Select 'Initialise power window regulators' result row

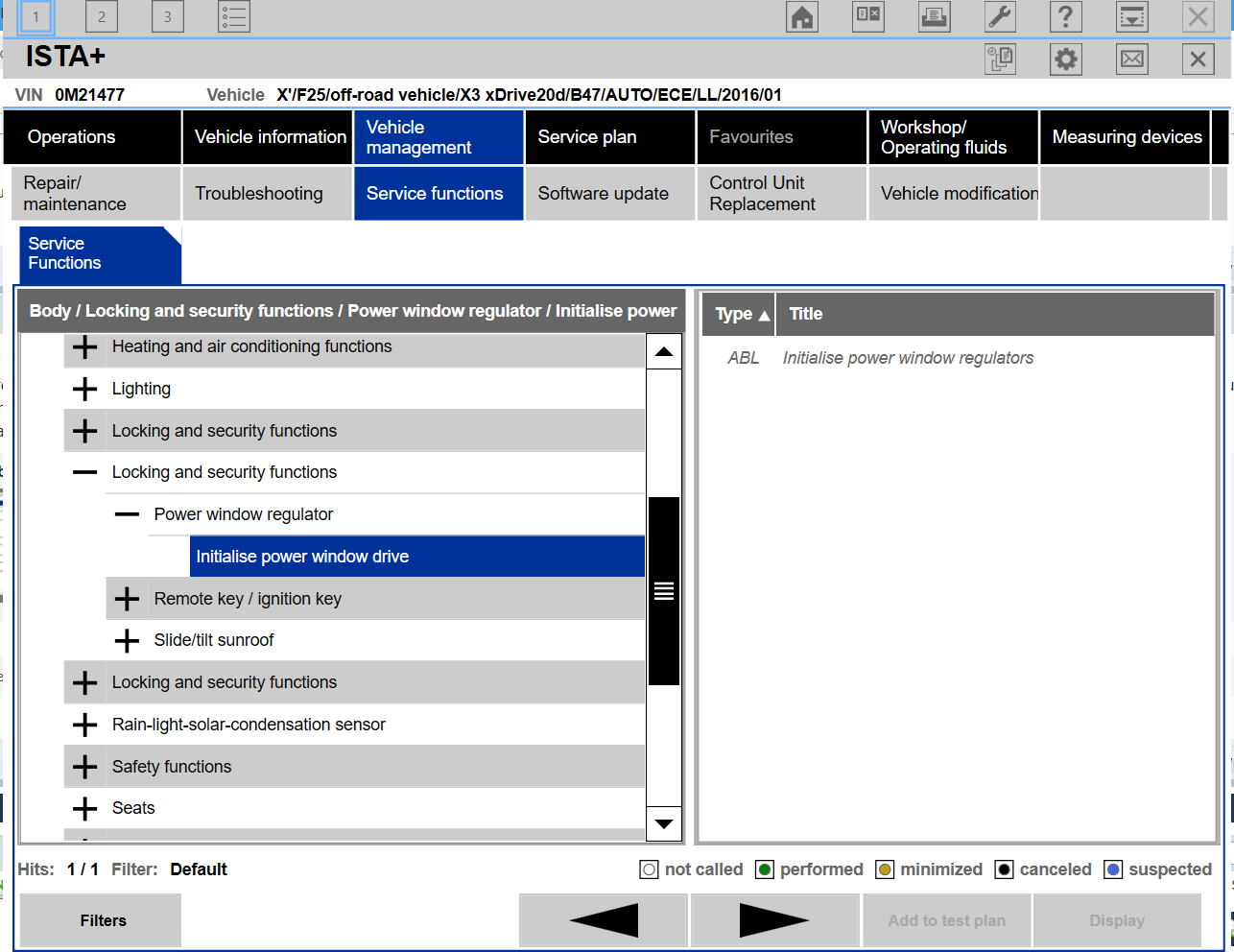908,358
